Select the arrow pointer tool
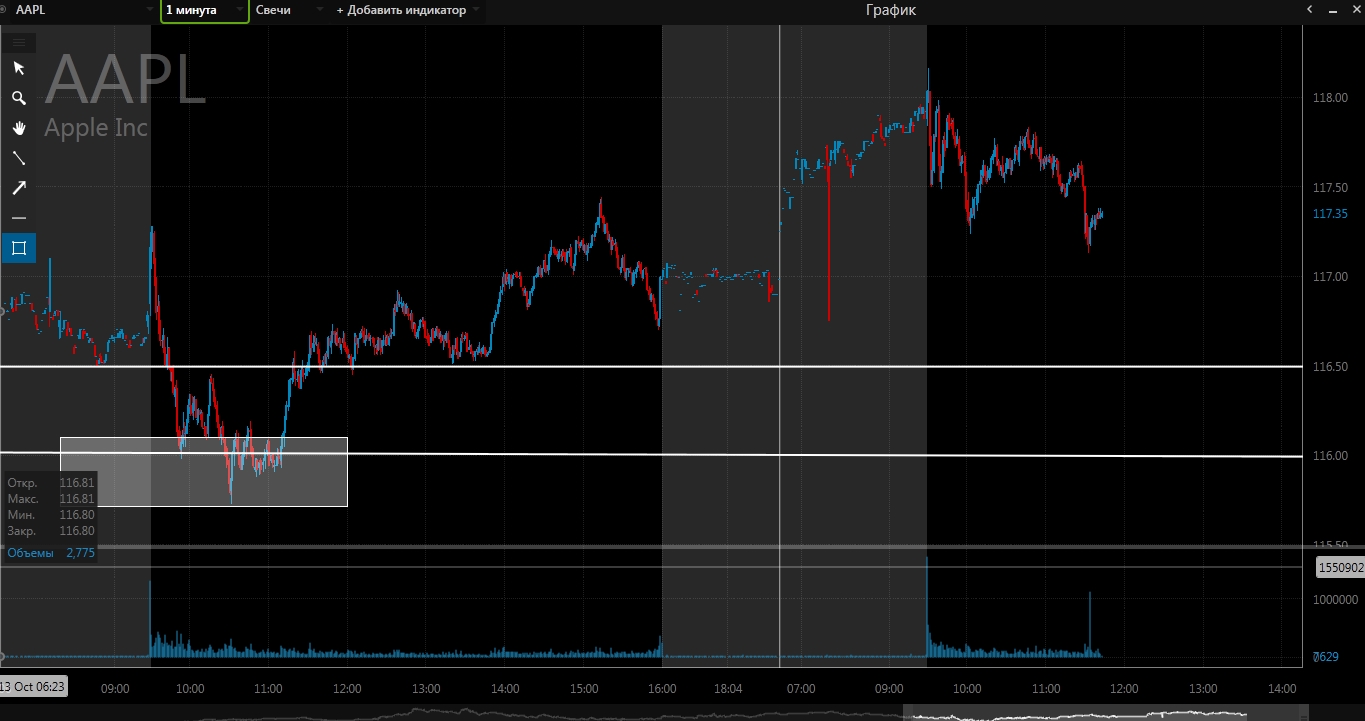Image resolution: width=1365 pixels, height=721 pixels. [x=18, y=68]
